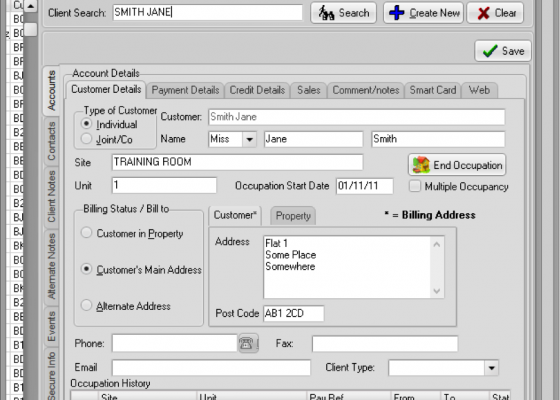Click the End Occupation house icon
Screen dimensions: 560x400
click(x=421, y=165)
